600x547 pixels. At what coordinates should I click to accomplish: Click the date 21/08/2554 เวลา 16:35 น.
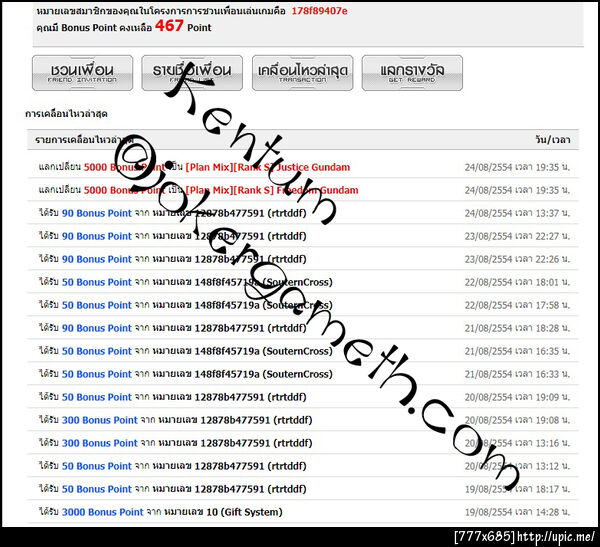pyautogui.click(x=517, y=351)
